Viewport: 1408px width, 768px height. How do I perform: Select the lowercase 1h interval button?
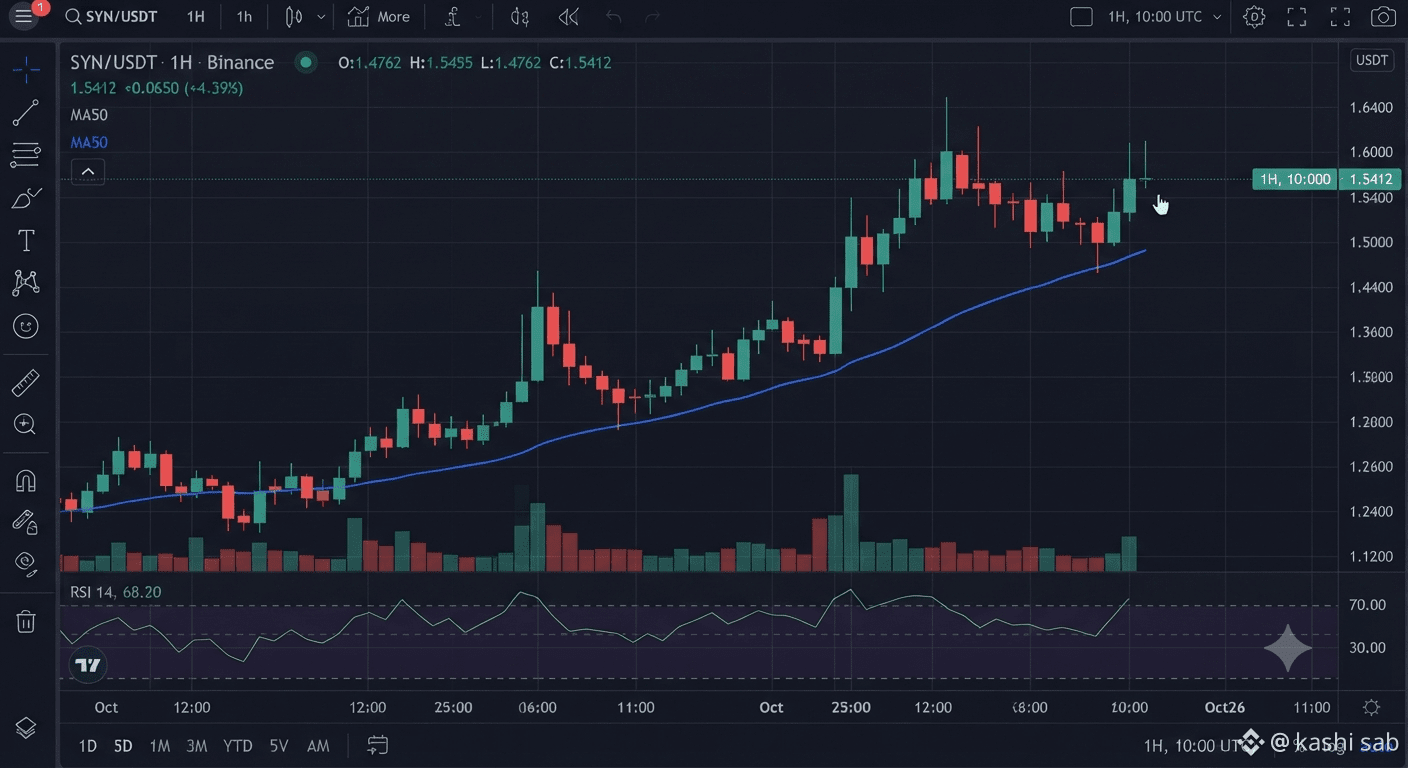click(244, 17)
